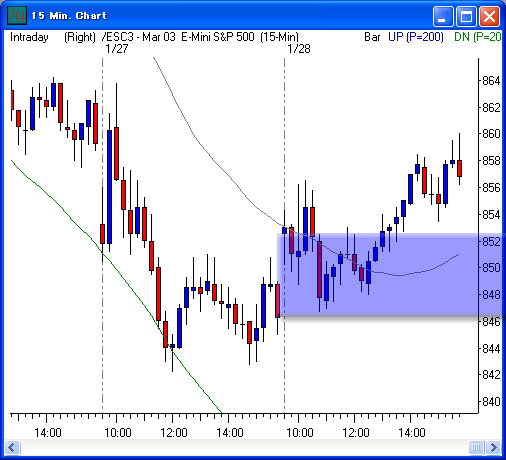
Task: Click the 12:00 time label under 1/28
Action: click(x=356, y=433)
